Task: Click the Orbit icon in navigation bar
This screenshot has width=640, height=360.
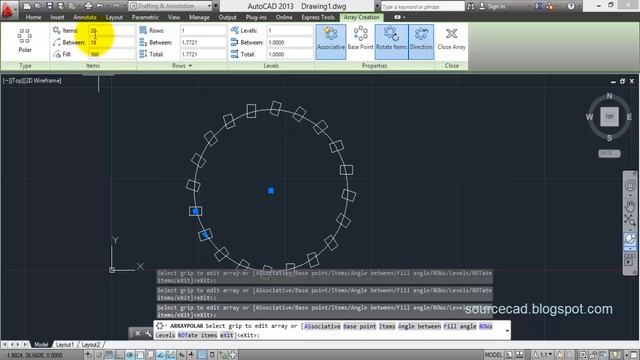Action: click(630, 239)
